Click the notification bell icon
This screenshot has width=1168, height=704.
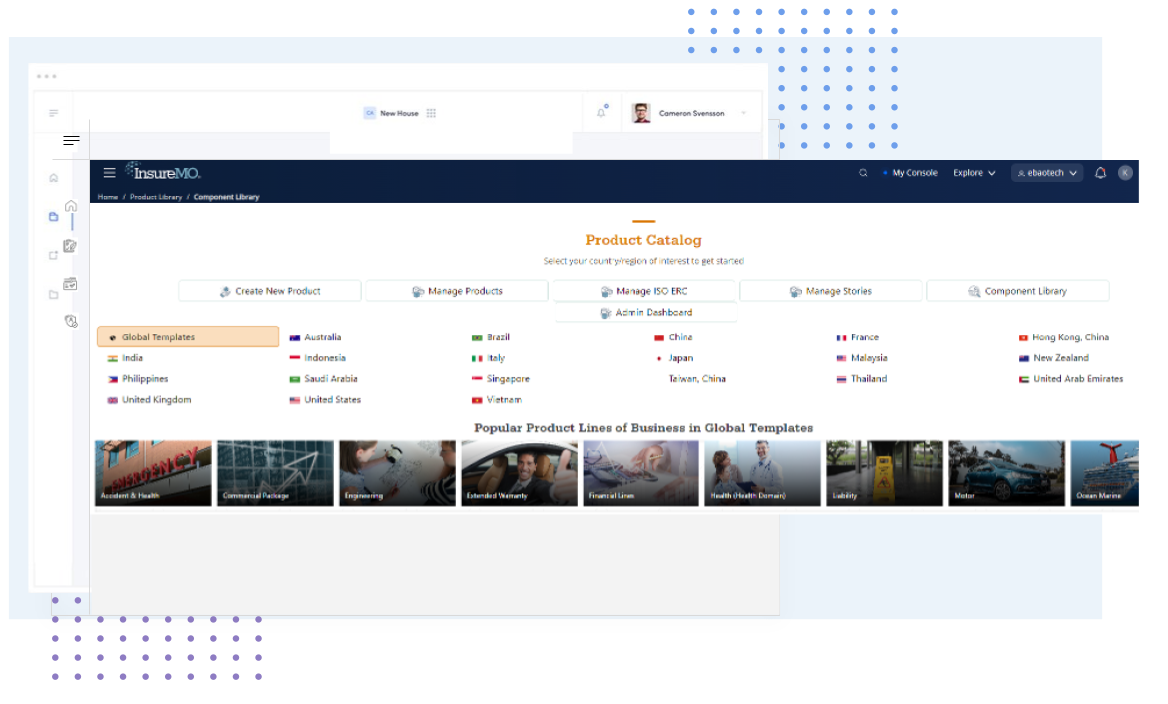coord(1100,172)
